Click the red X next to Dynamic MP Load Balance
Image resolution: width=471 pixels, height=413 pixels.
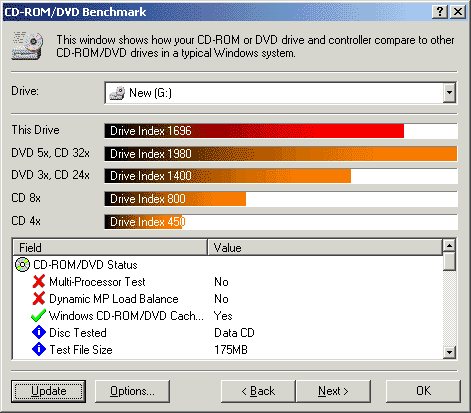[x=39, y=298]
